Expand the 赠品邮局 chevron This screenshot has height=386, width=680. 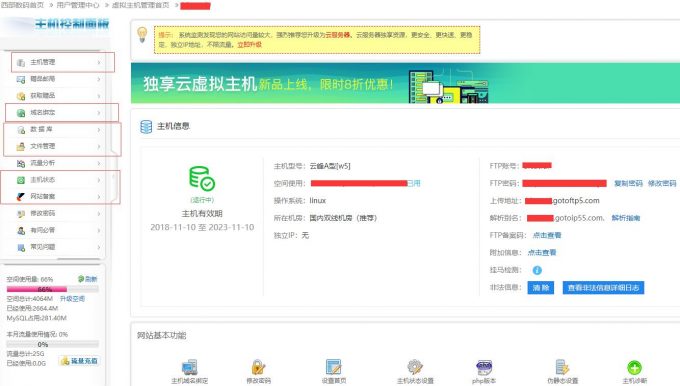point(99,79)
